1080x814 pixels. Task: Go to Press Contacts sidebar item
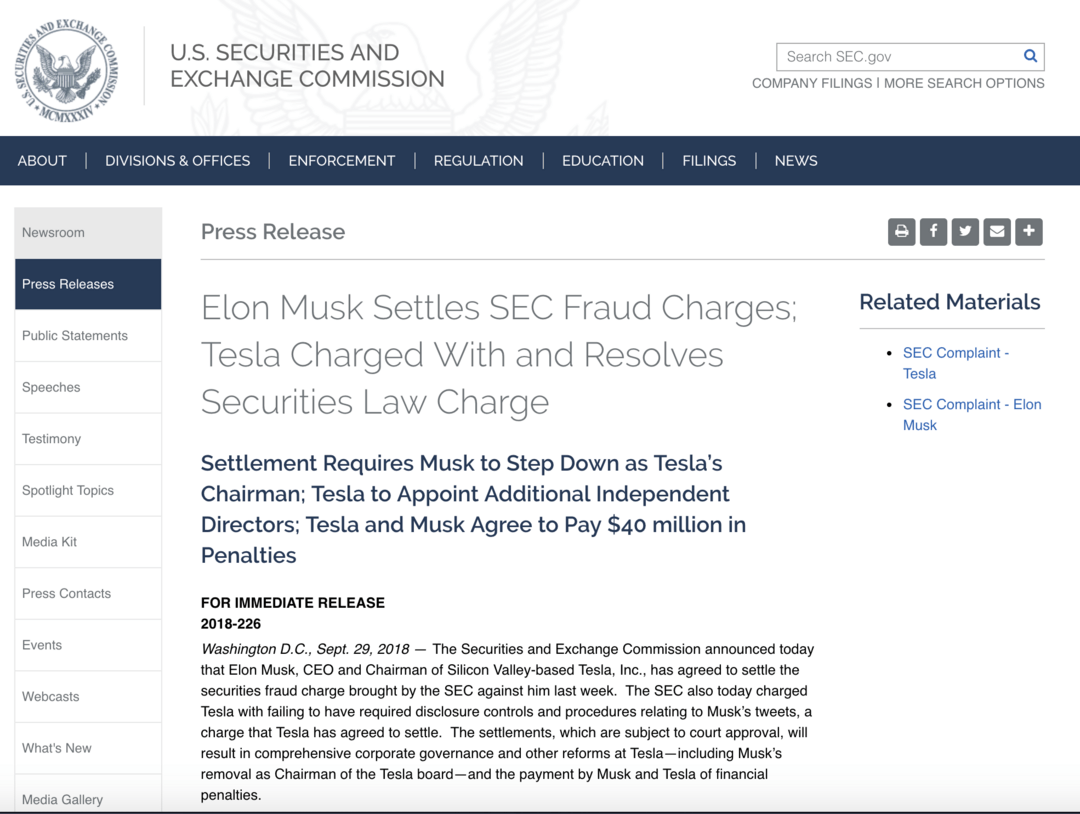pyautogui.click(x=88, y=594)
